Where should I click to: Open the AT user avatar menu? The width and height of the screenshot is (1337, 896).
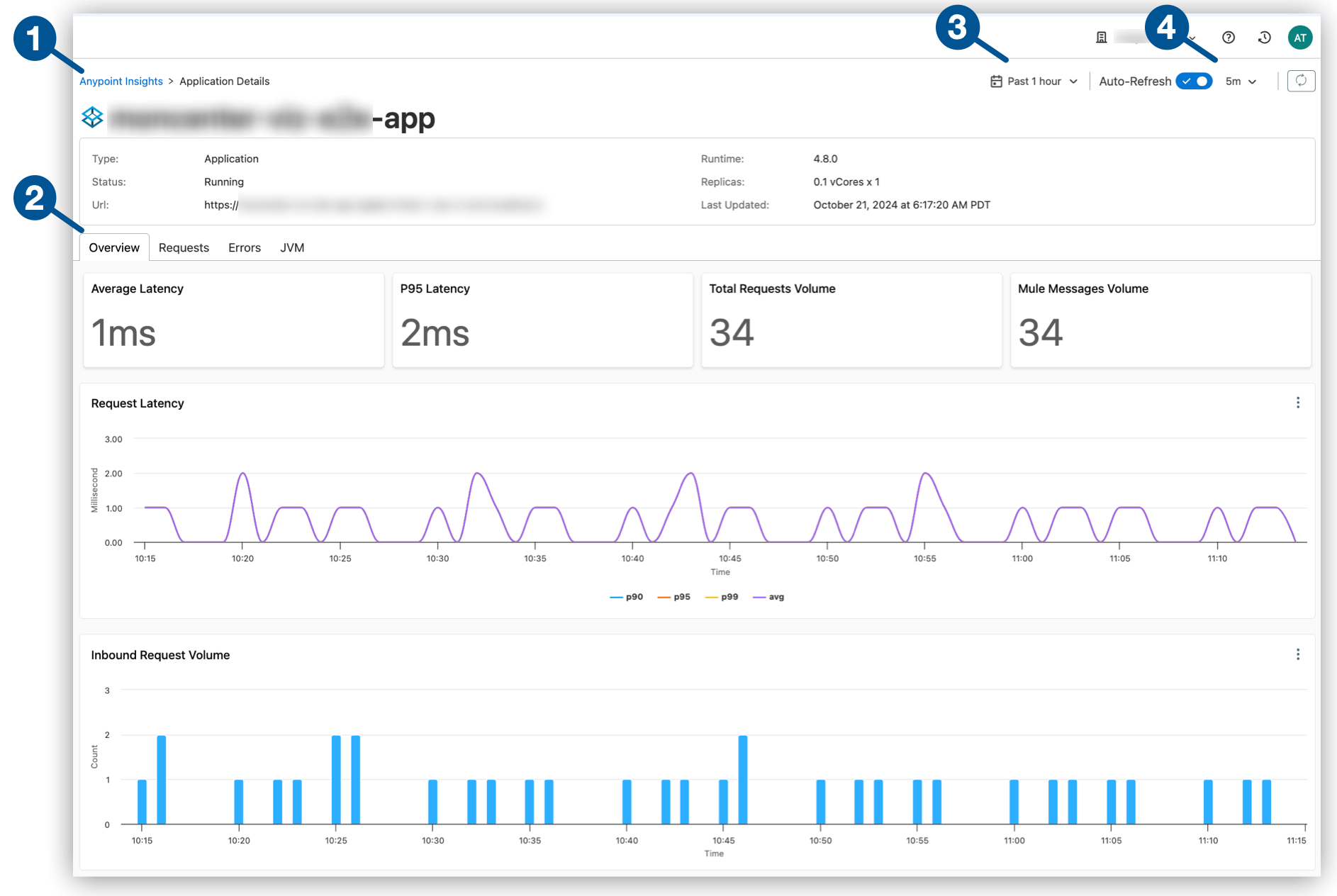pyautogui.click(x=1300, y=38)
